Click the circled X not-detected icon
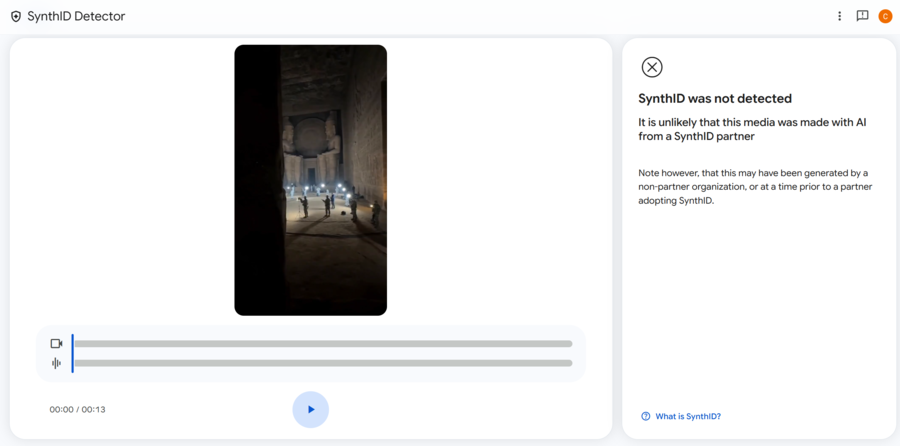 tap(652, 67)
